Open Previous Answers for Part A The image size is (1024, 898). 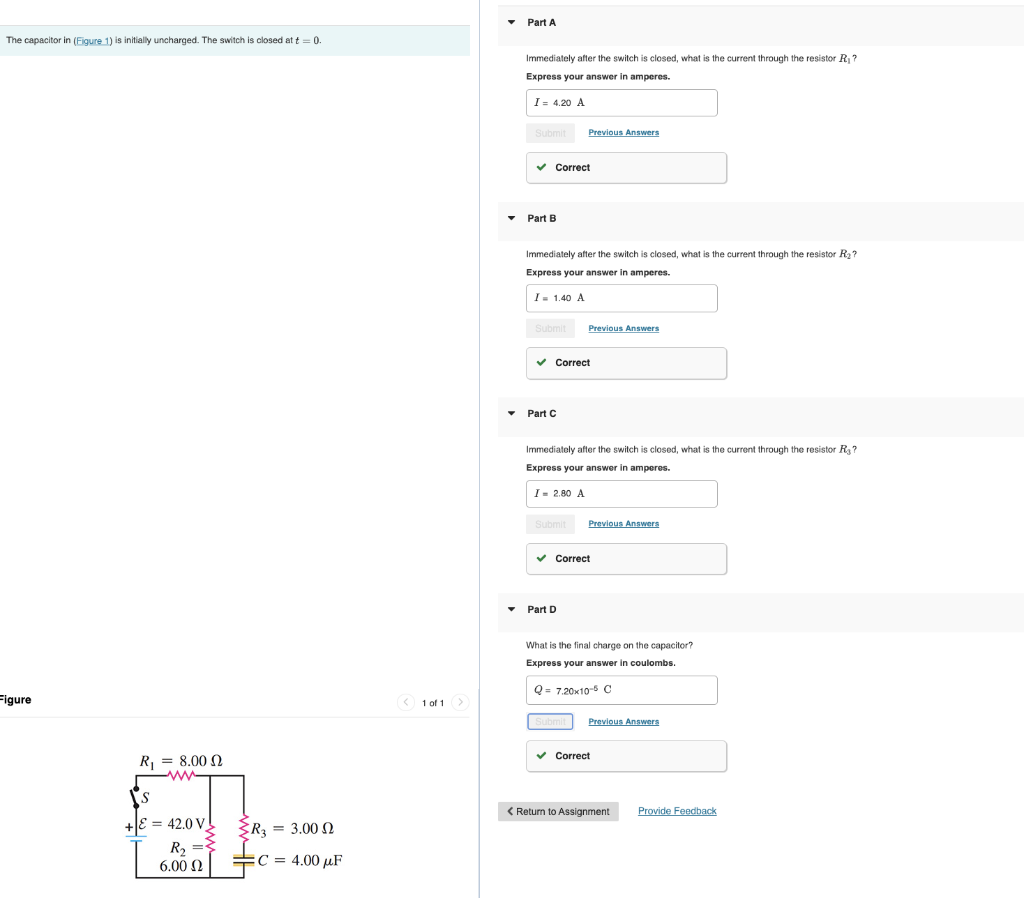click(623, 132)
